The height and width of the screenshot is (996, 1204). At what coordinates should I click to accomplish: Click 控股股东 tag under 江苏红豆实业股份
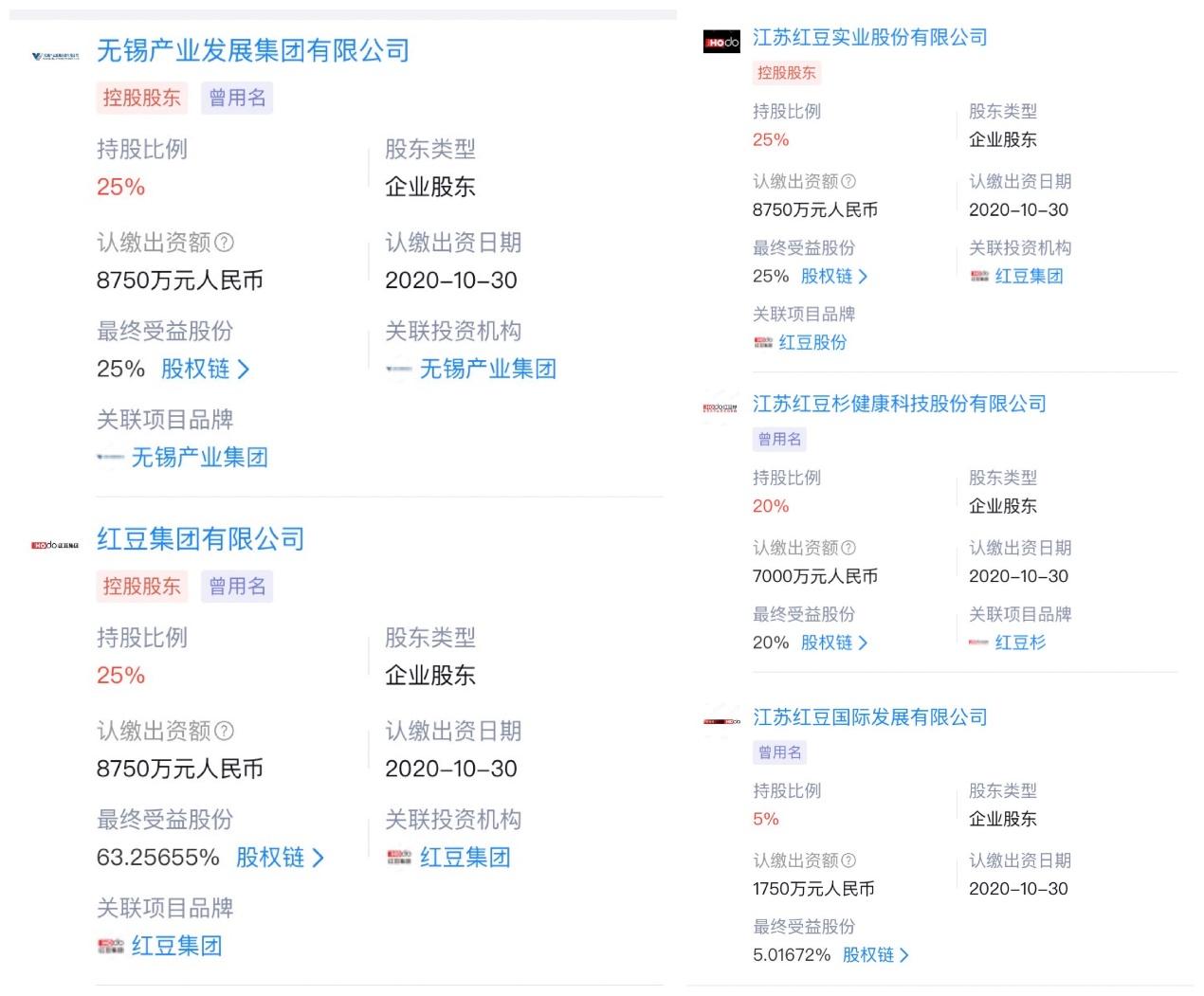pyautogui.click(x=787, y=73)
